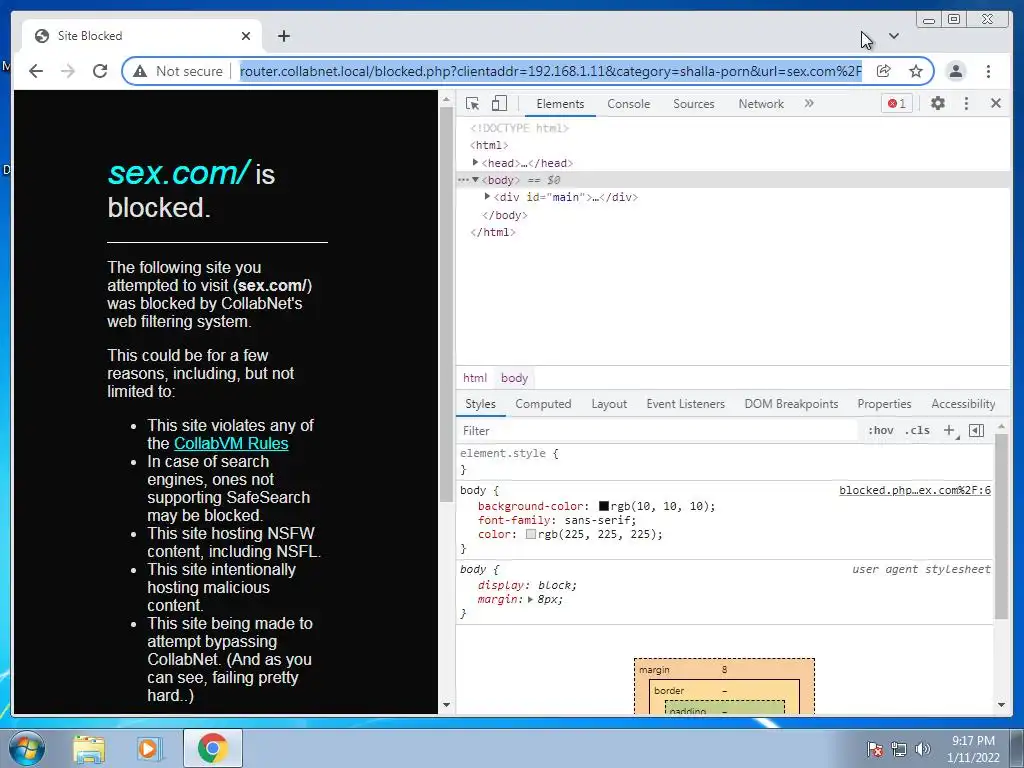Click the Styles pane scrollbar thumb
The height and width of the screenshot is (768, 1024).
pyautogui.click(x=1001, y=526)
